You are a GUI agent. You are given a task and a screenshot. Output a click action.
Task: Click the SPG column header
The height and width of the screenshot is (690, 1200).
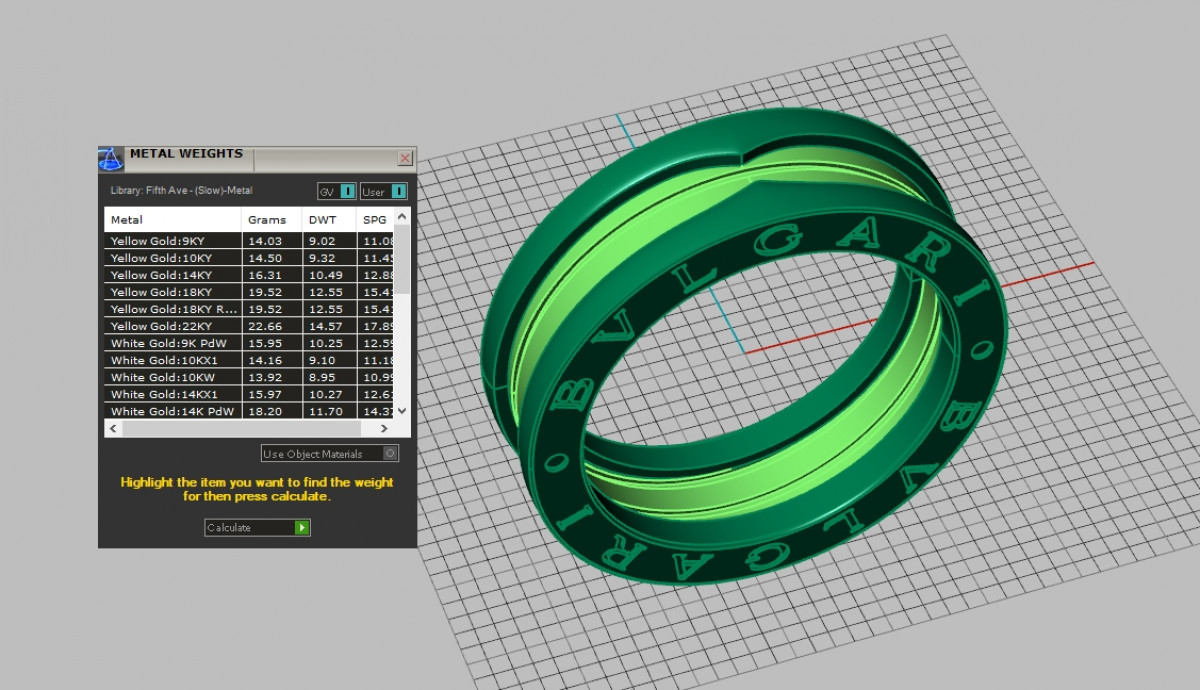point(374,219)
